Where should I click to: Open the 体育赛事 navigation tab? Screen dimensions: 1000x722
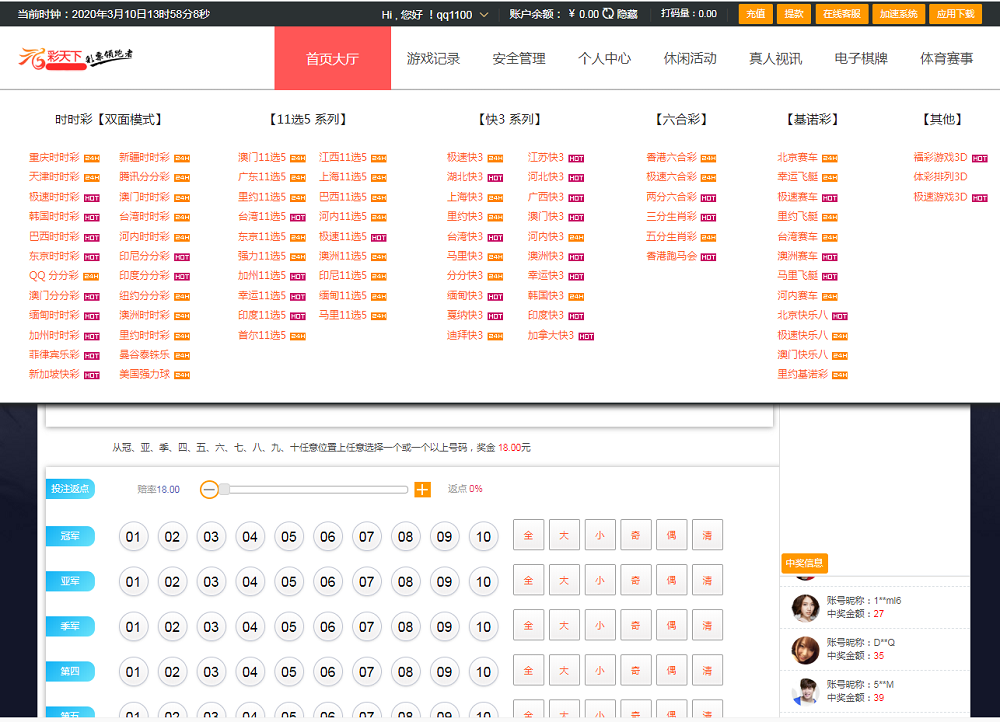tap(946, 58)
